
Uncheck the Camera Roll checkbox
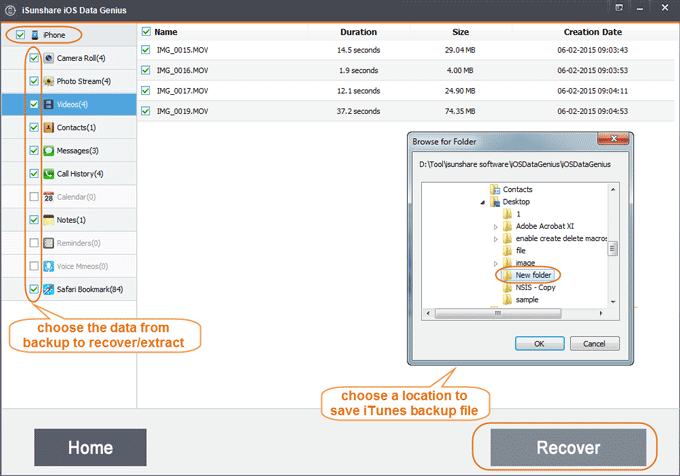coord(34,58)
